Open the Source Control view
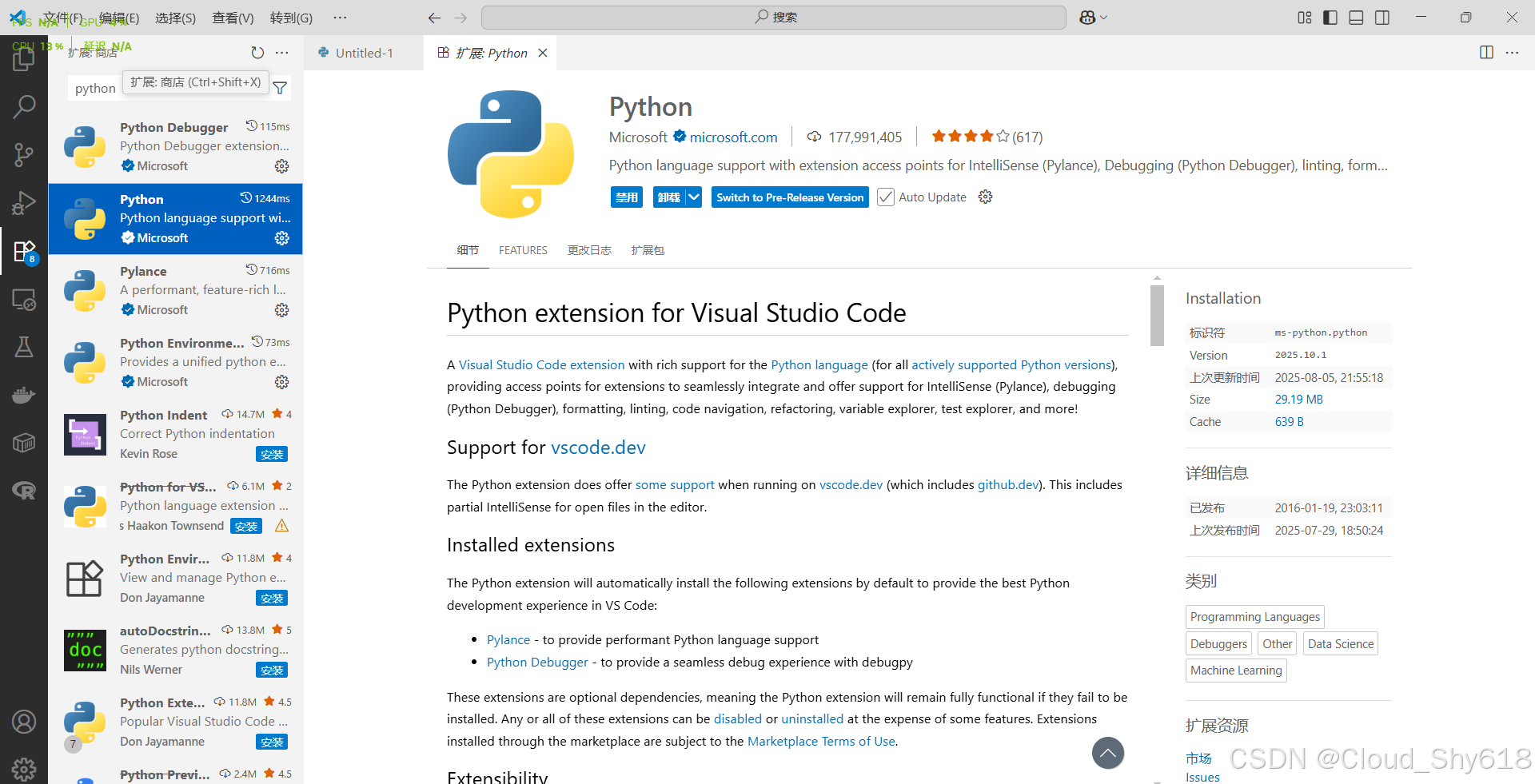The image size is (1535, 784). [24, 154]
